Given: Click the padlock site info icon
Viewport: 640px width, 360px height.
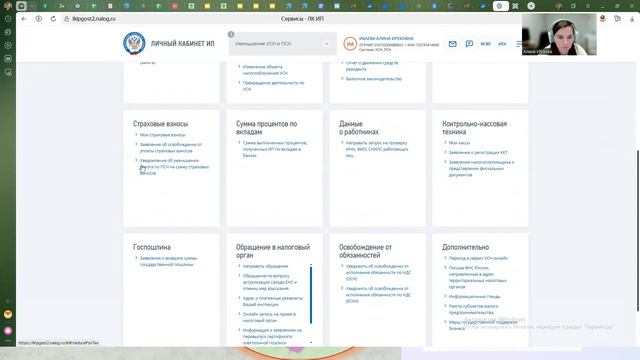Looking at the screenshot, I should [x=67, y=19].
